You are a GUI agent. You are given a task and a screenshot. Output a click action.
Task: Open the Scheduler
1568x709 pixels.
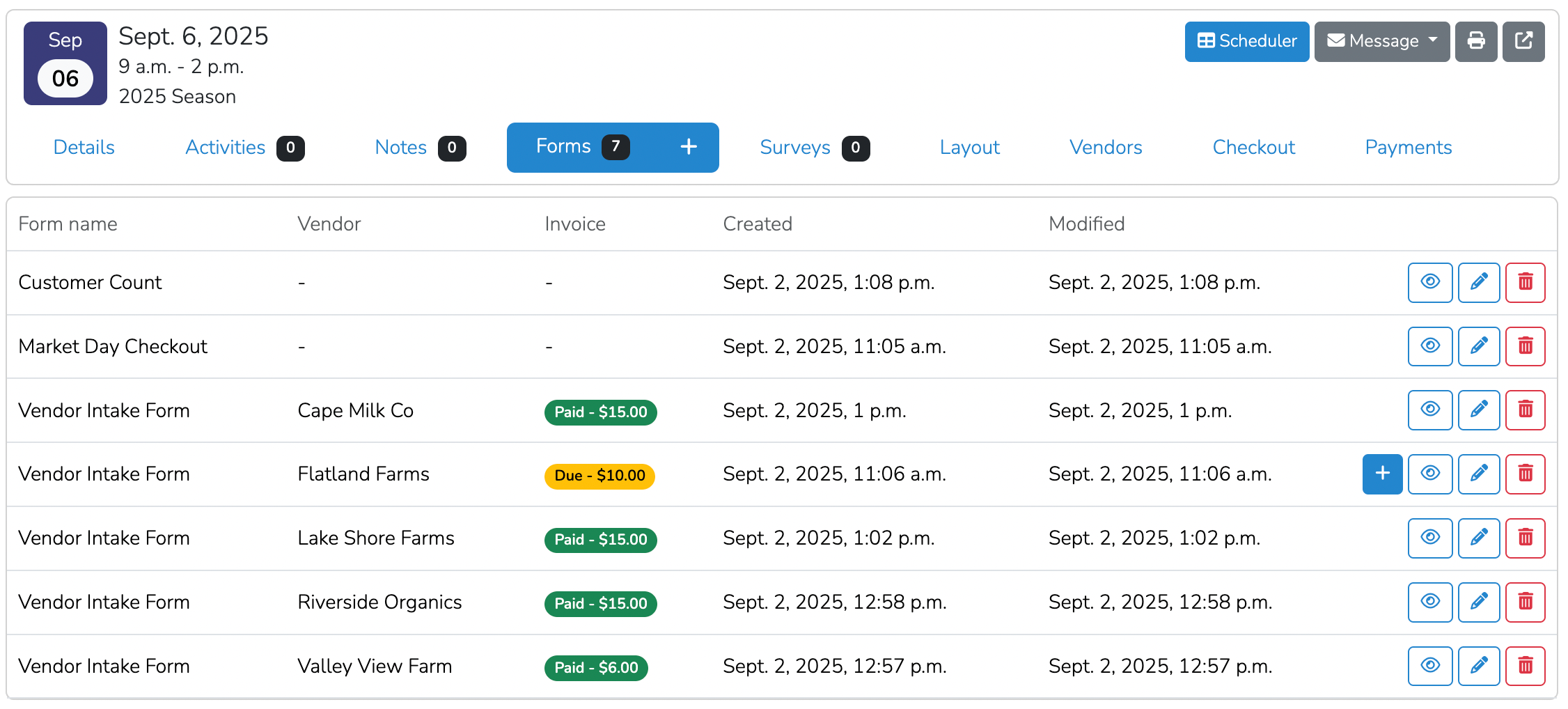click(1246, 41)
